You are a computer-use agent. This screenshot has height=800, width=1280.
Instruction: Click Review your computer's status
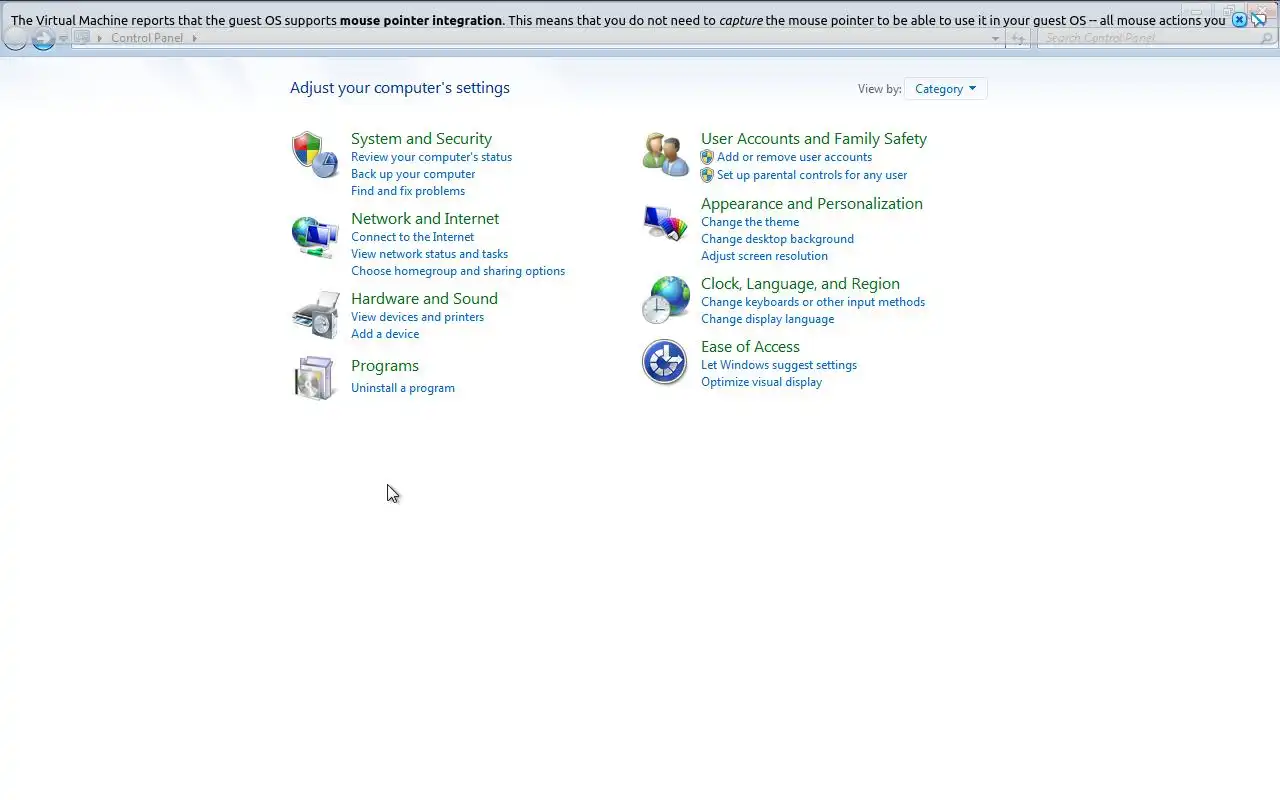[431, 157]
